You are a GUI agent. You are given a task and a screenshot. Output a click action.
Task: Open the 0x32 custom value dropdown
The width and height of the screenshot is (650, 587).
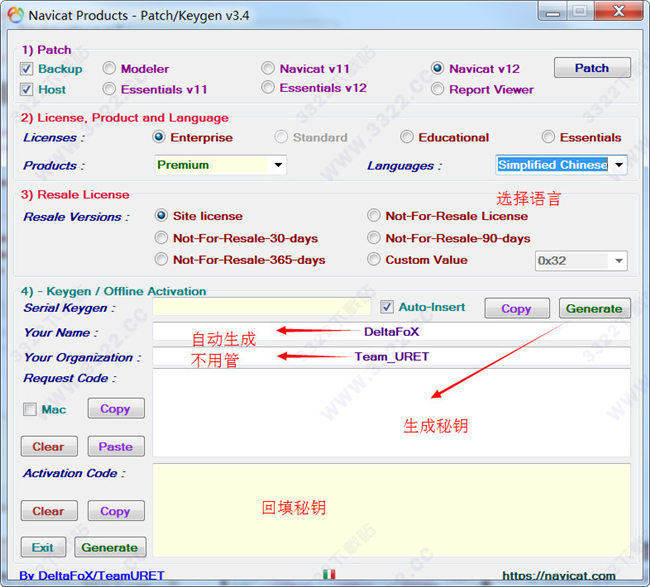(x=581, y=261)
